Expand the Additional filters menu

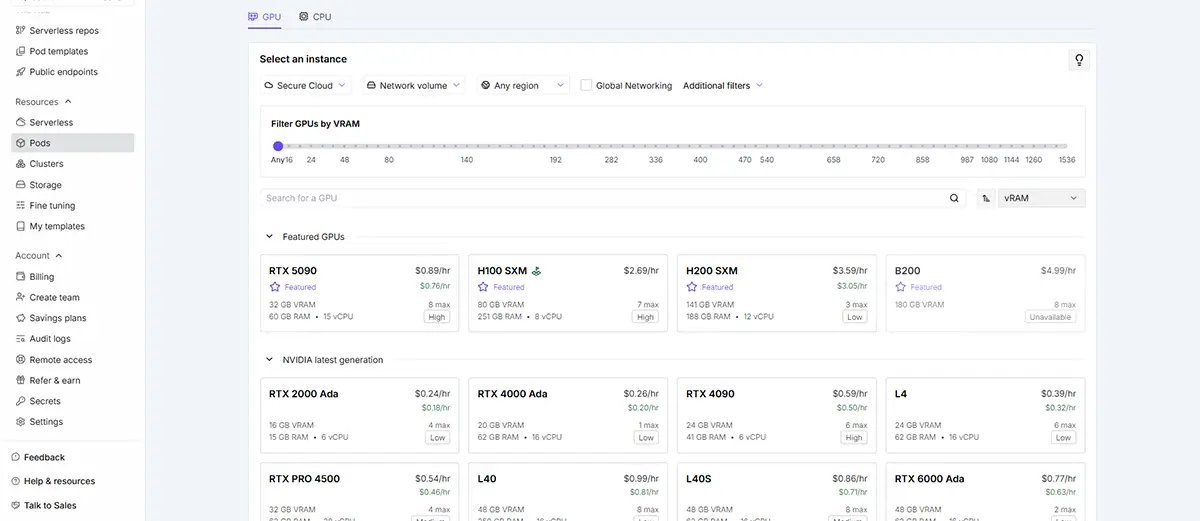point(722,86)
